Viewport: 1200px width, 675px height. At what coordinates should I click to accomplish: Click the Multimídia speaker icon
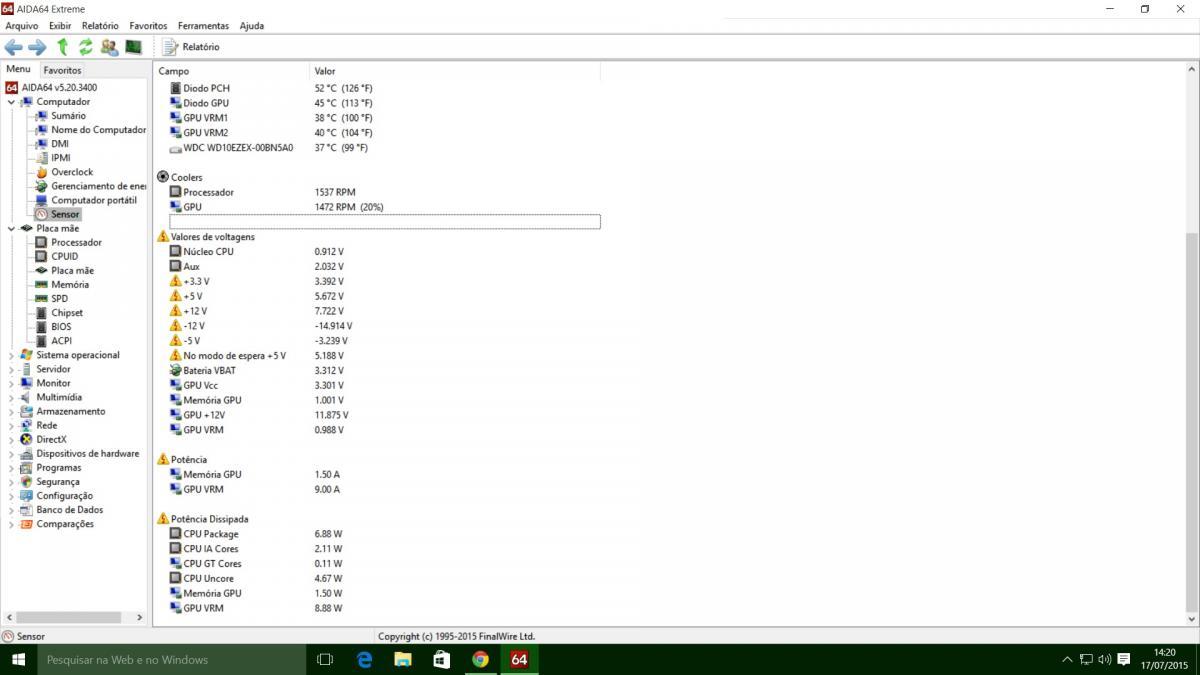(27, 397)
